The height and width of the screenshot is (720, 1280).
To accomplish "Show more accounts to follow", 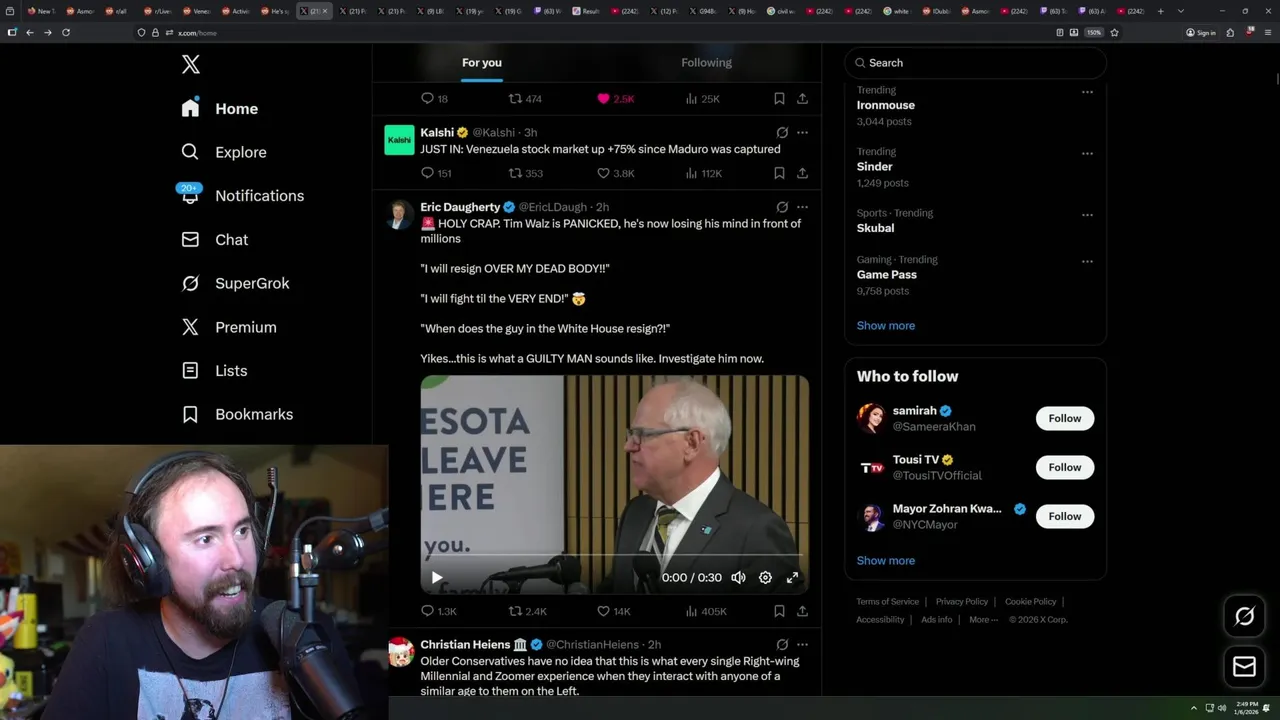I will point(886,560).
